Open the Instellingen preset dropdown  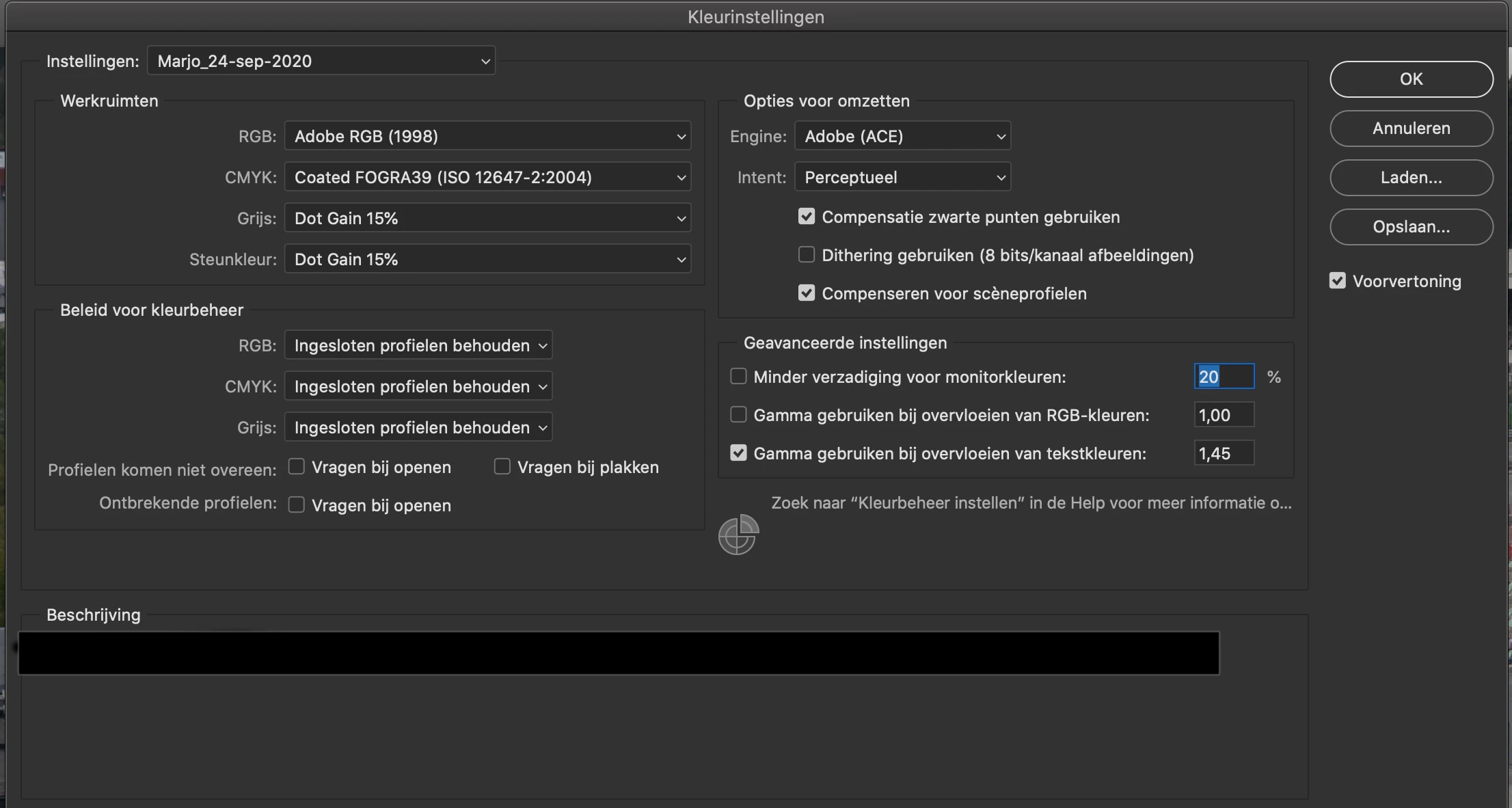321,61
